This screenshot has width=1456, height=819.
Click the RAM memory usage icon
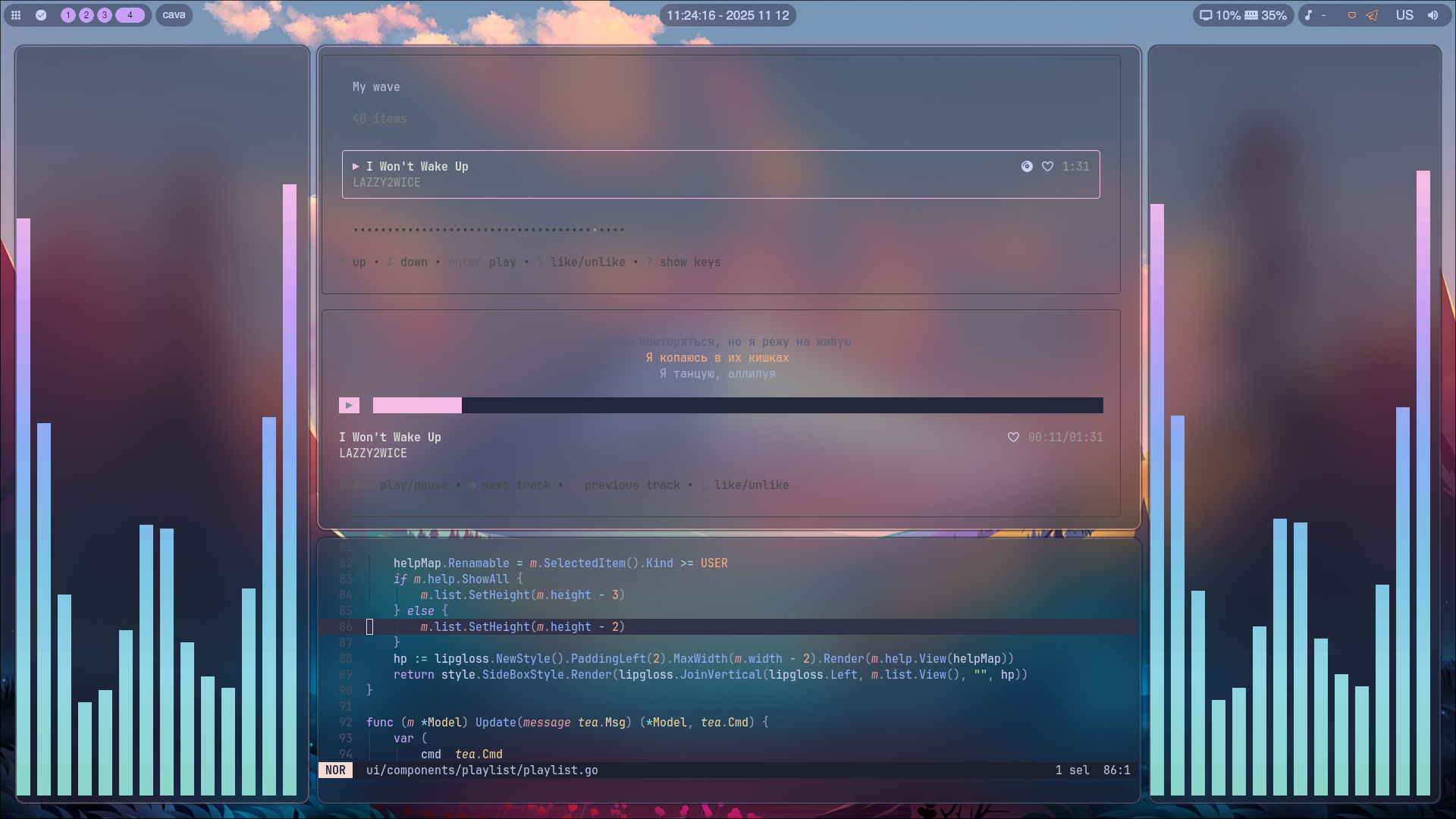1251,15
